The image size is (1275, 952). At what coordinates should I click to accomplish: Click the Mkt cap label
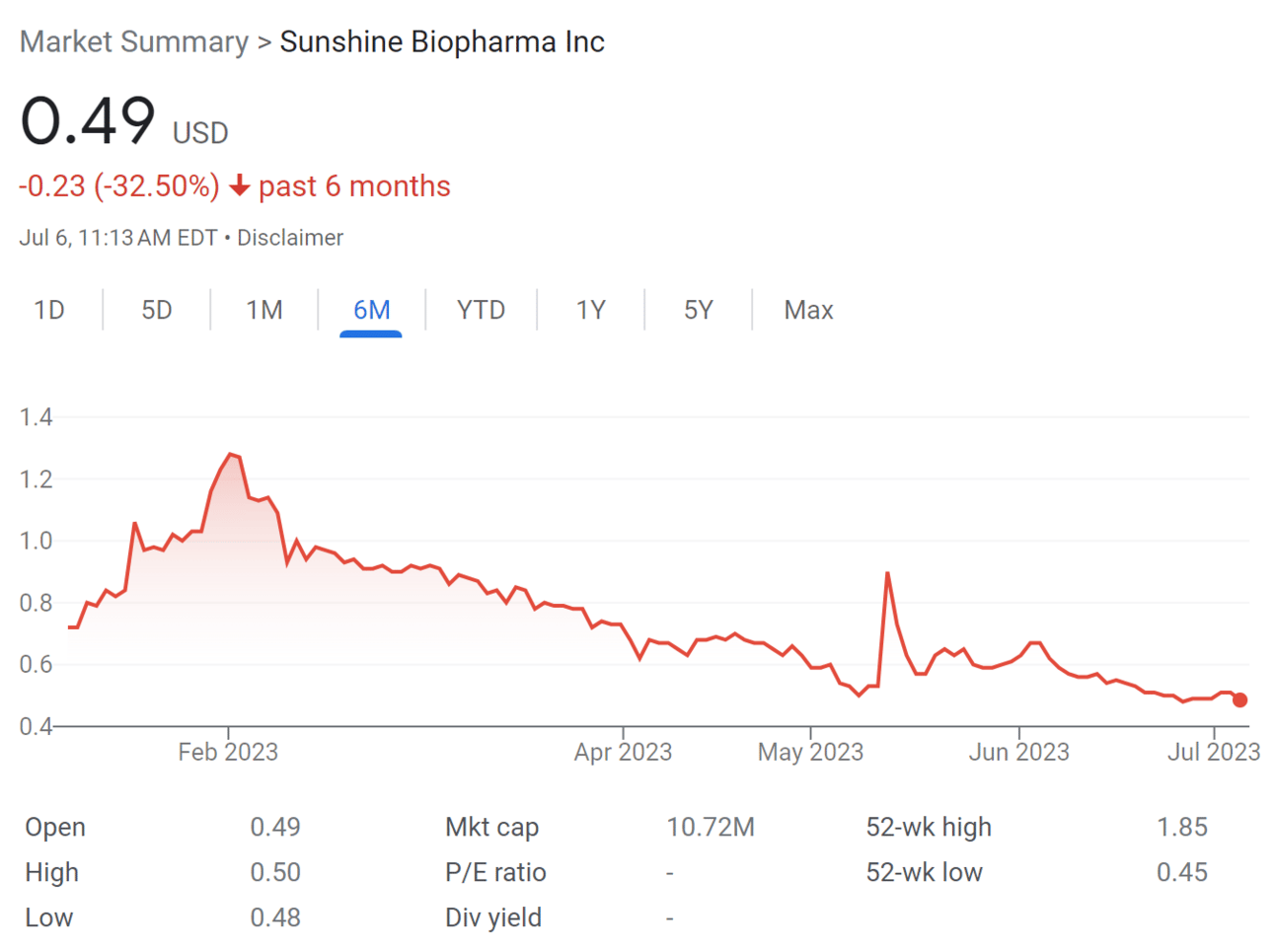[491, 828]
